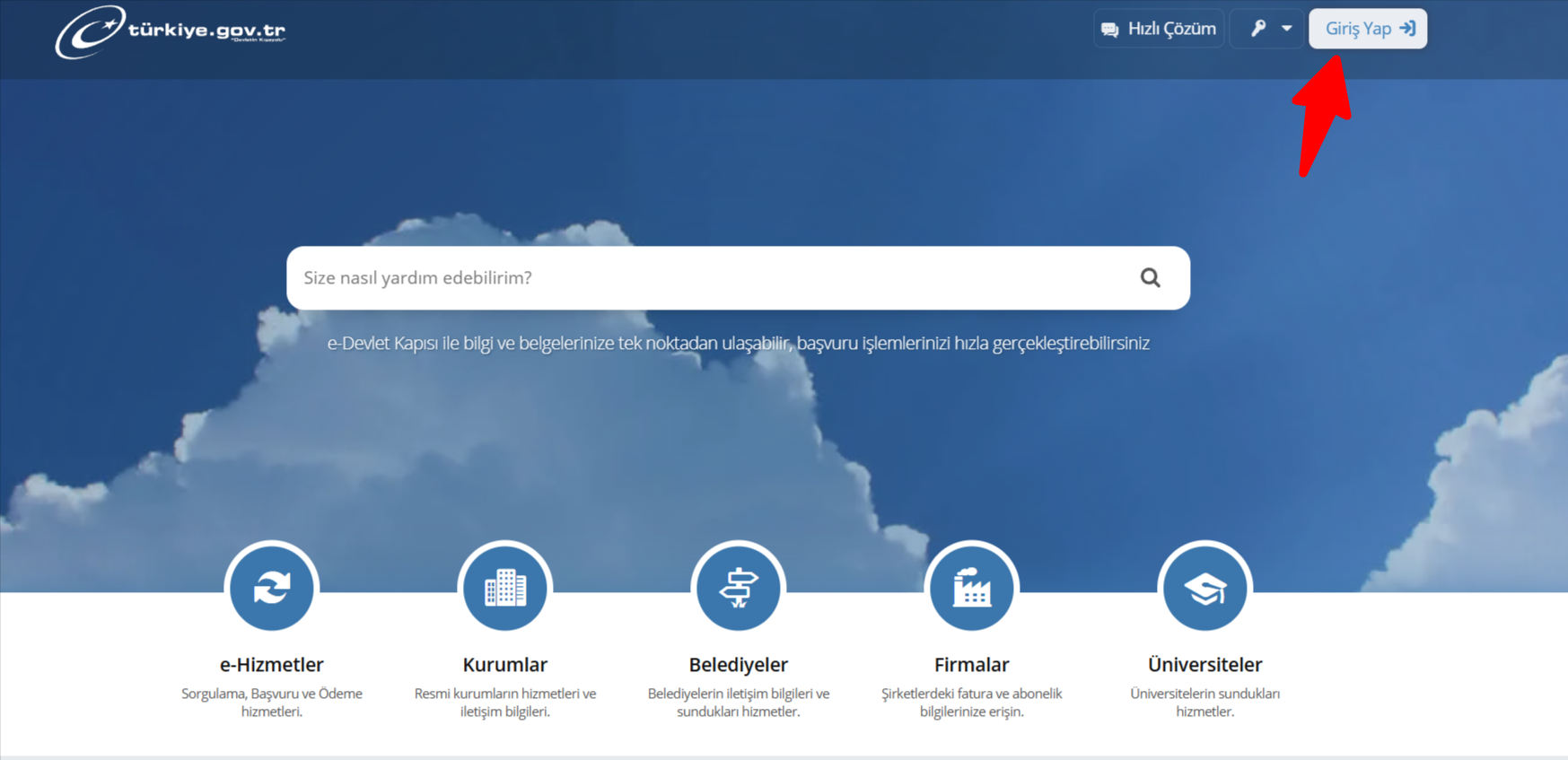This screenshot has width=1568, height=760.
Task: Click the Belediyeler signpost icon
Action: pyautogui.click(x=739, y=589)
